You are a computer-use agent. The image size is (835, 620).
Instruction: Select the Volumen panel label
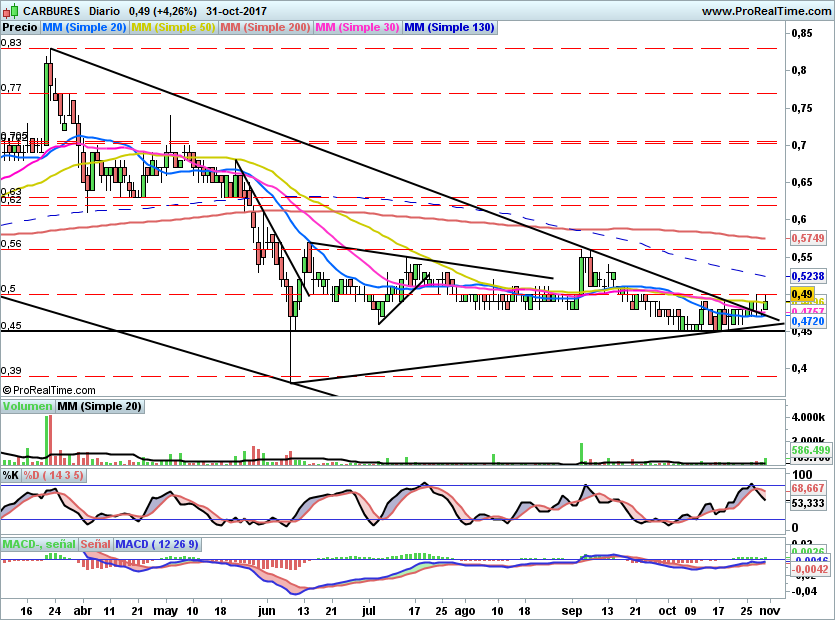coord(27,406)
